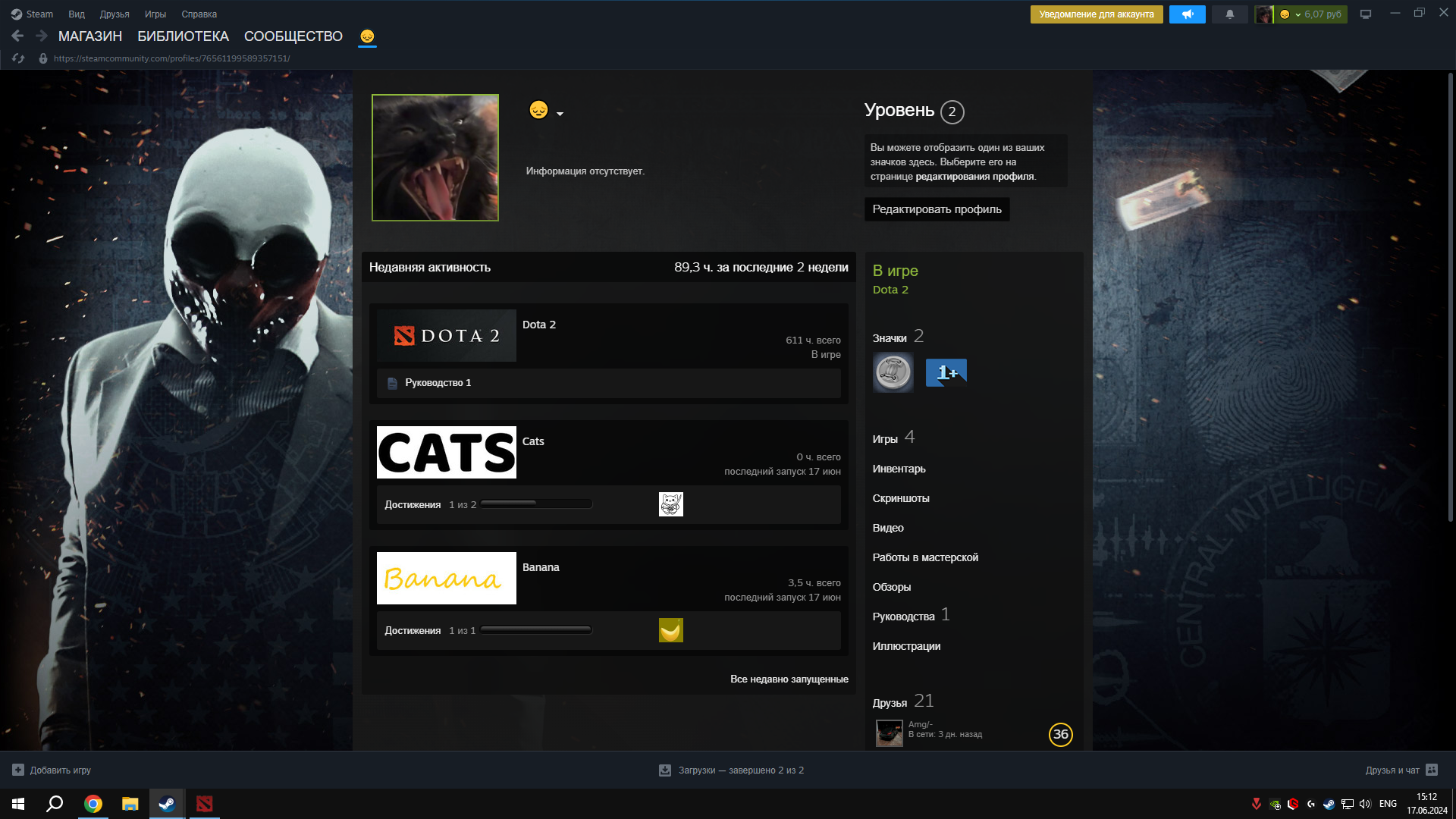Click the cat profile avatar image
Screen dimensions: 1456x819
tap(435, 158)
